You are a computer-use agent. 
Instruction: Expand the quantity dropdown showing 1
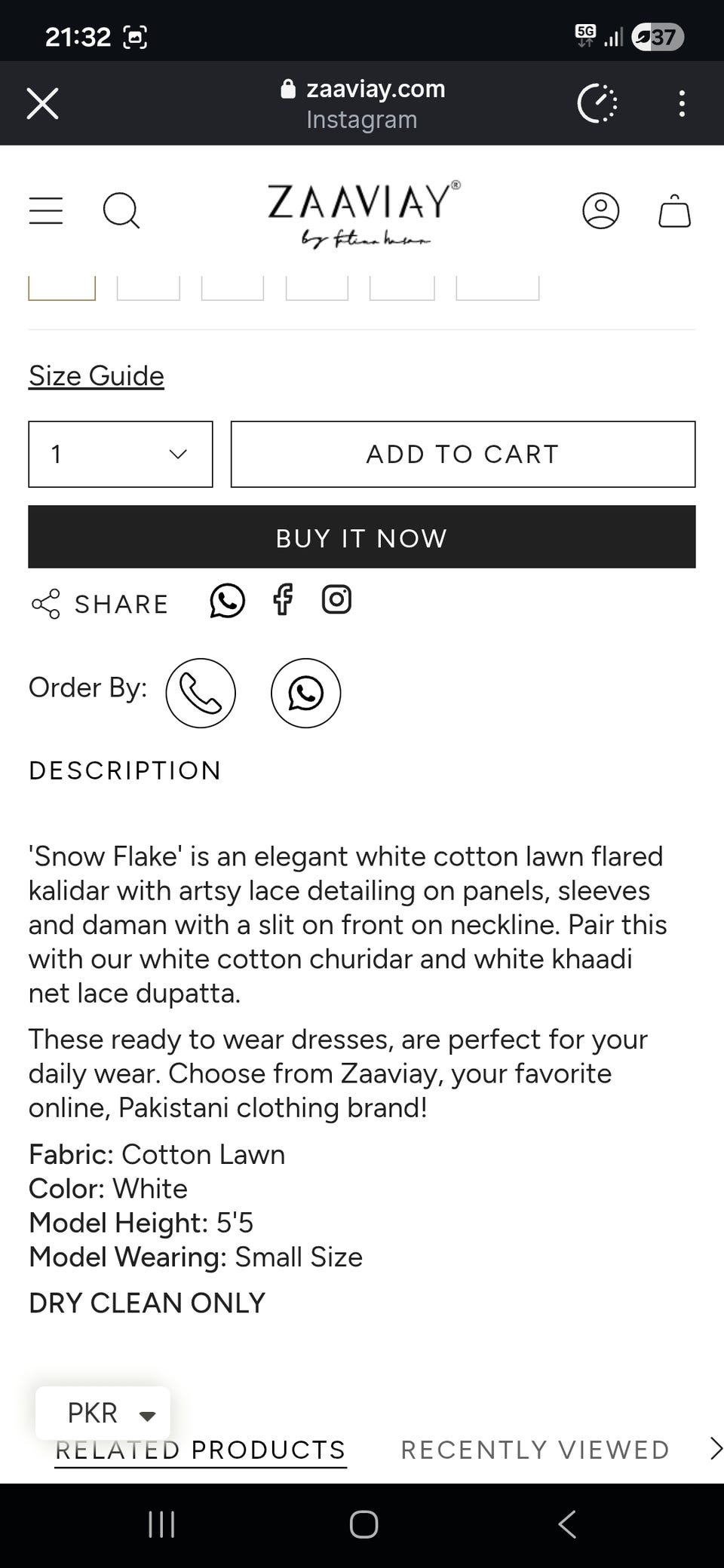point(121,454)
